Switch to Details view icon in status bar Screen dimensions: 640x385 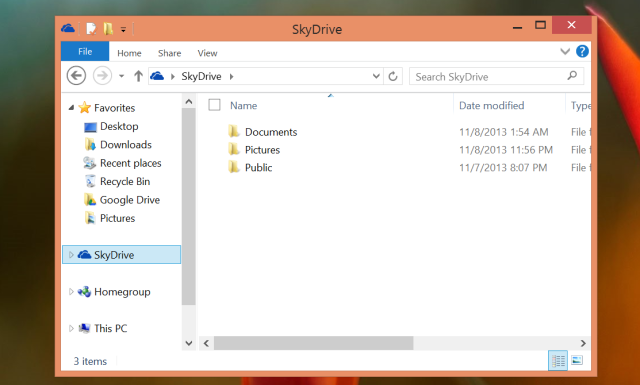click(x=558, y=361)
